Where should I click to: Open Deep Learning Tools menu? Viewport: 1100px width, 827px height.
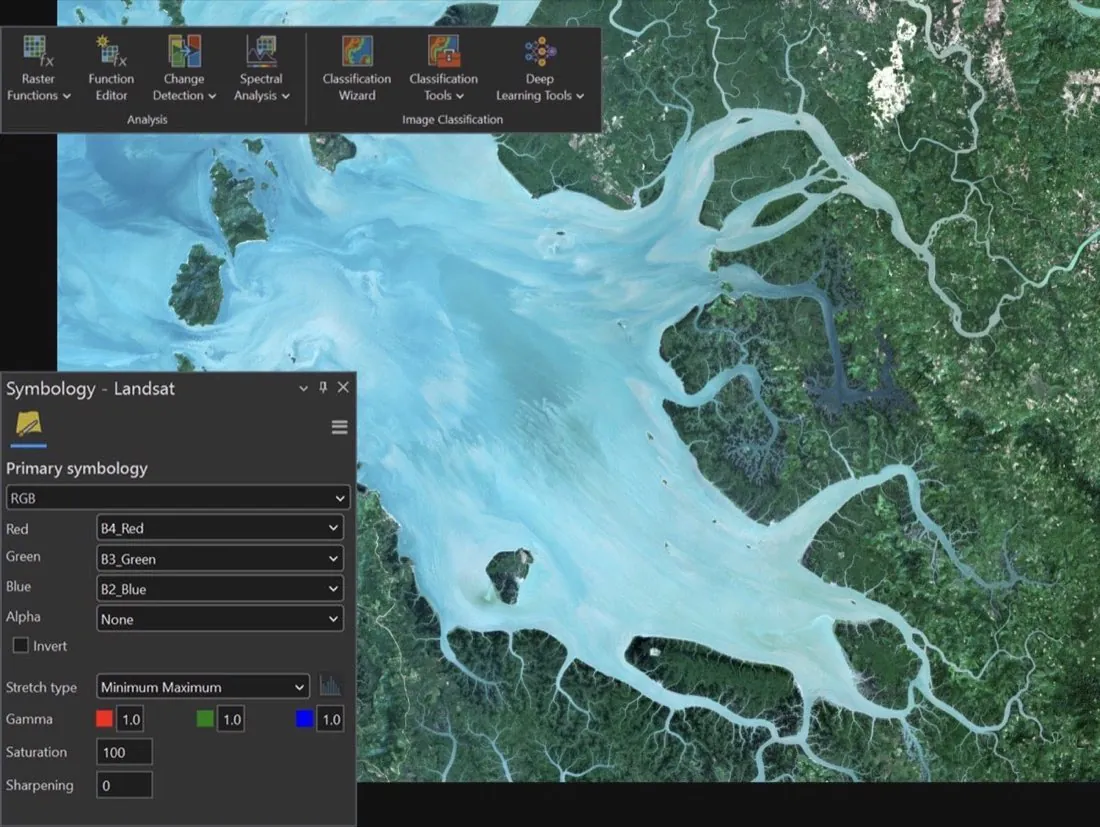click(539, 68)
